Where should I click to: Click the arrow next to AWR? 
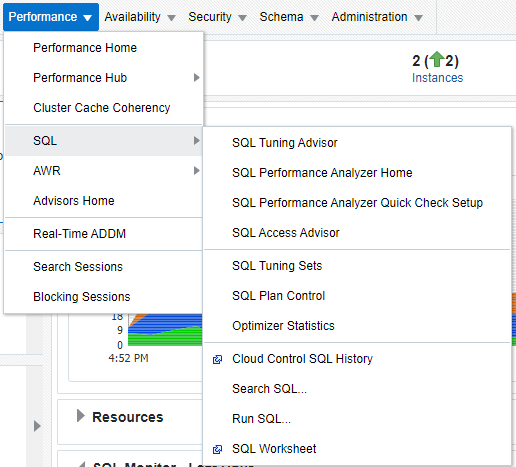pos(197,171)
